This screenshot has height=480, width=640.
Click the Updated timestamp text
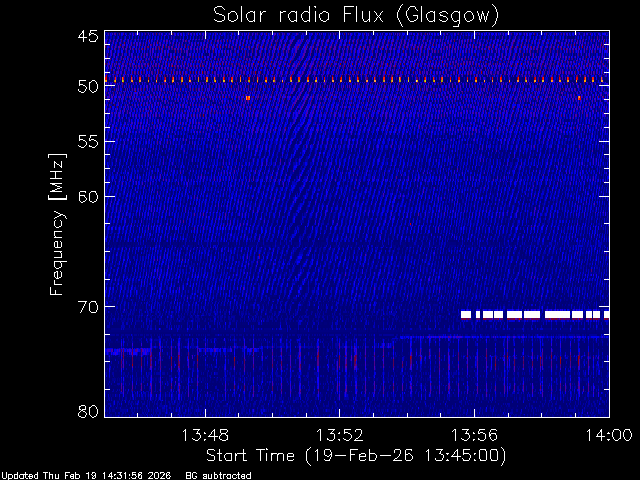pos(86,476)
